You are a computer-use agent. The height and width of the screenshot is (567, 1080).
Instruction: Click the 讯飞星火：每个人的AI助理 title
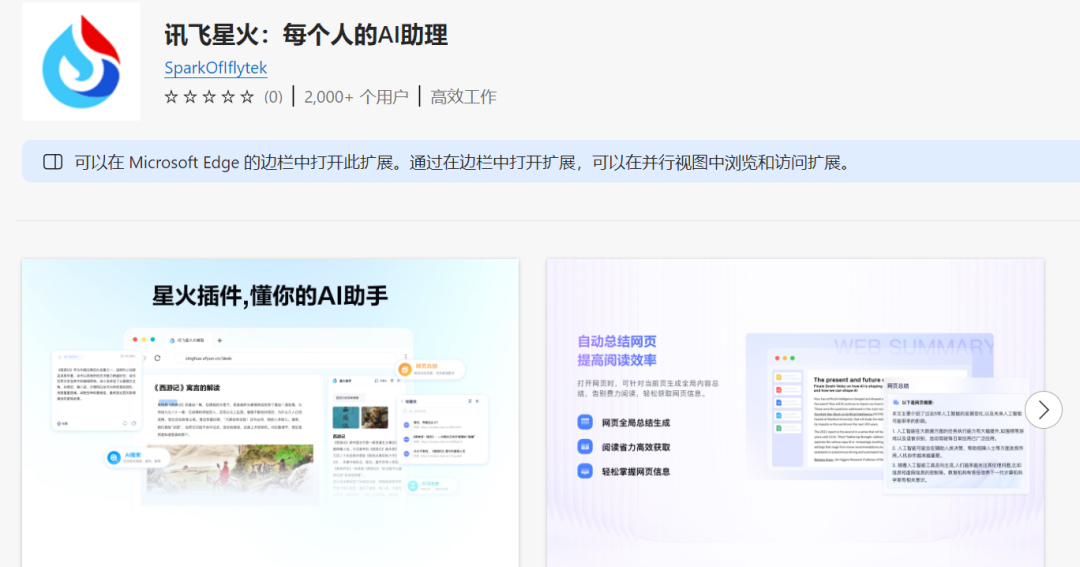307,34
